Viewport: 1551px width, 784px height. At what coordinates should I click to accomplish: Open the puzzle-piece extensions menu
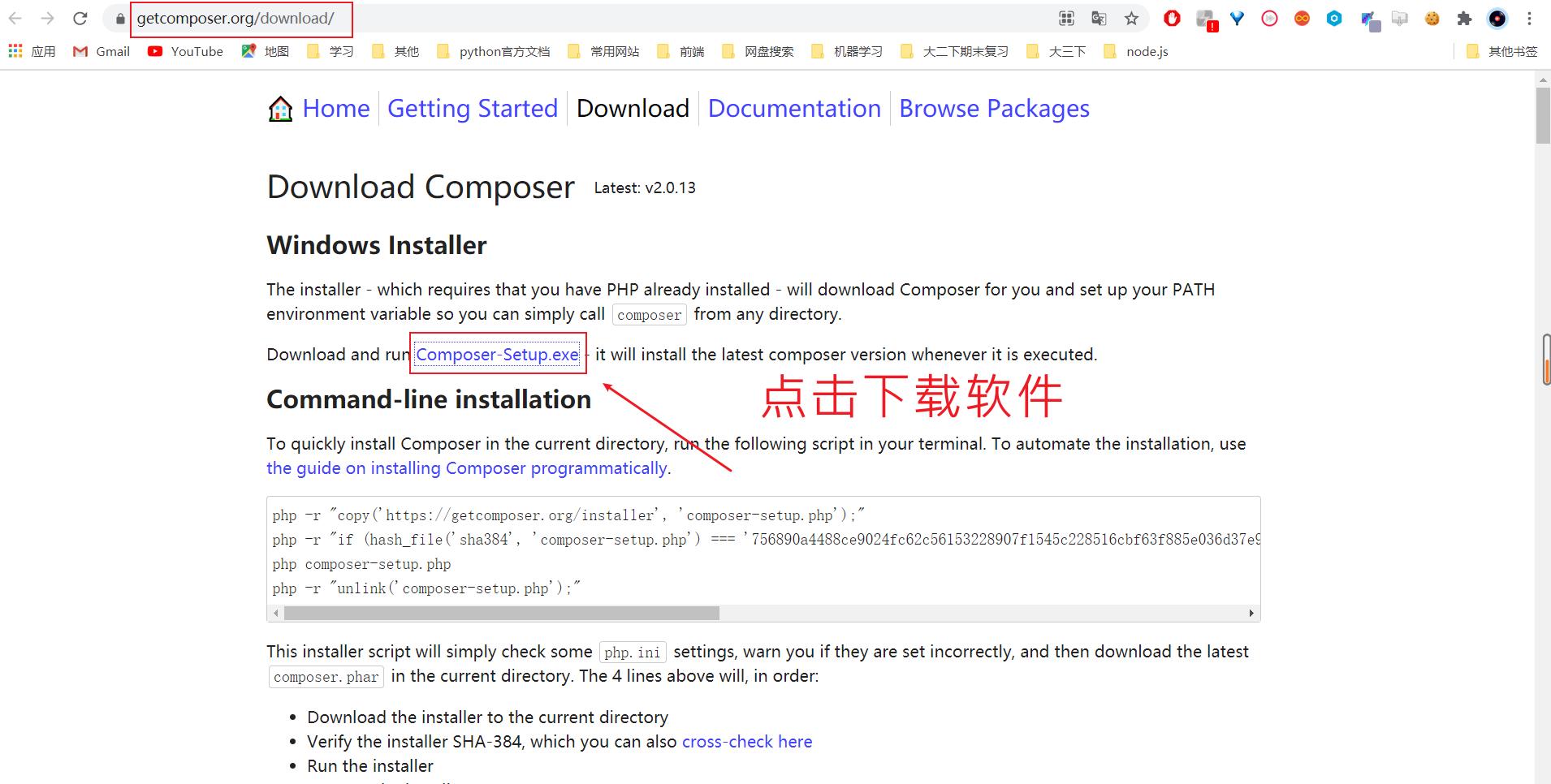pyautogui.click(x=1464, y=19)
